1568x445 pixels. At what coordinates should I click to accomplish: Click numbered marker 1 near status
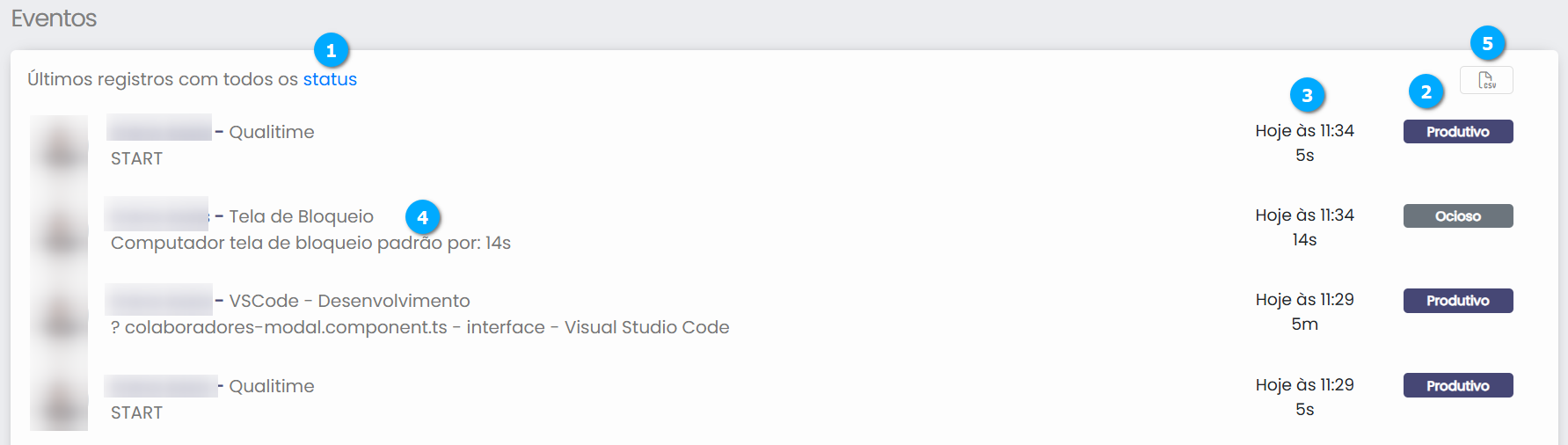331,51
